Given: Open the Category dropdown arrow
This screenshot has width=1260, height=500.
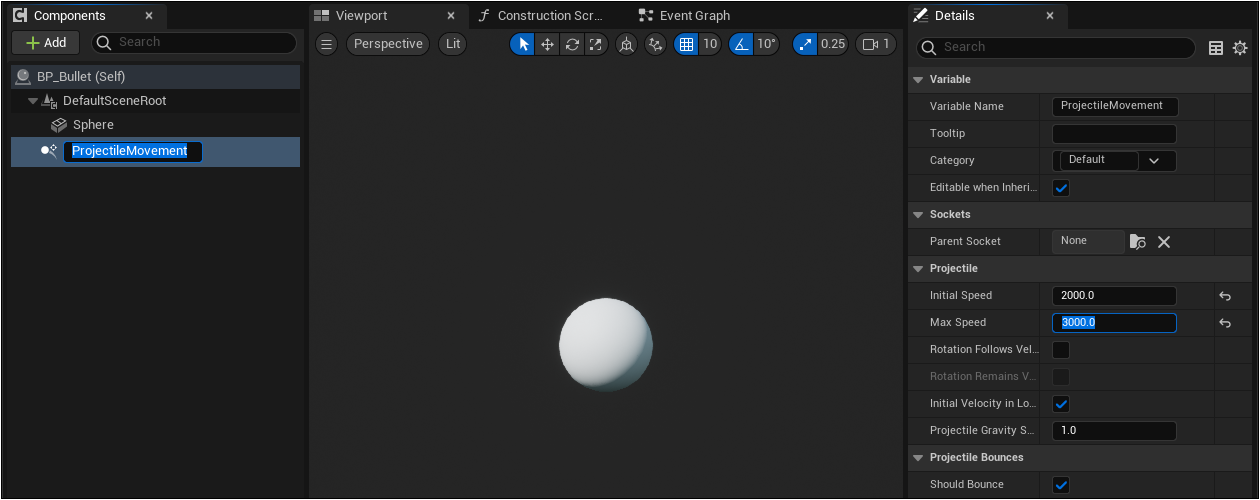Looking at the screenshot, I should [x=1154, y=161].
